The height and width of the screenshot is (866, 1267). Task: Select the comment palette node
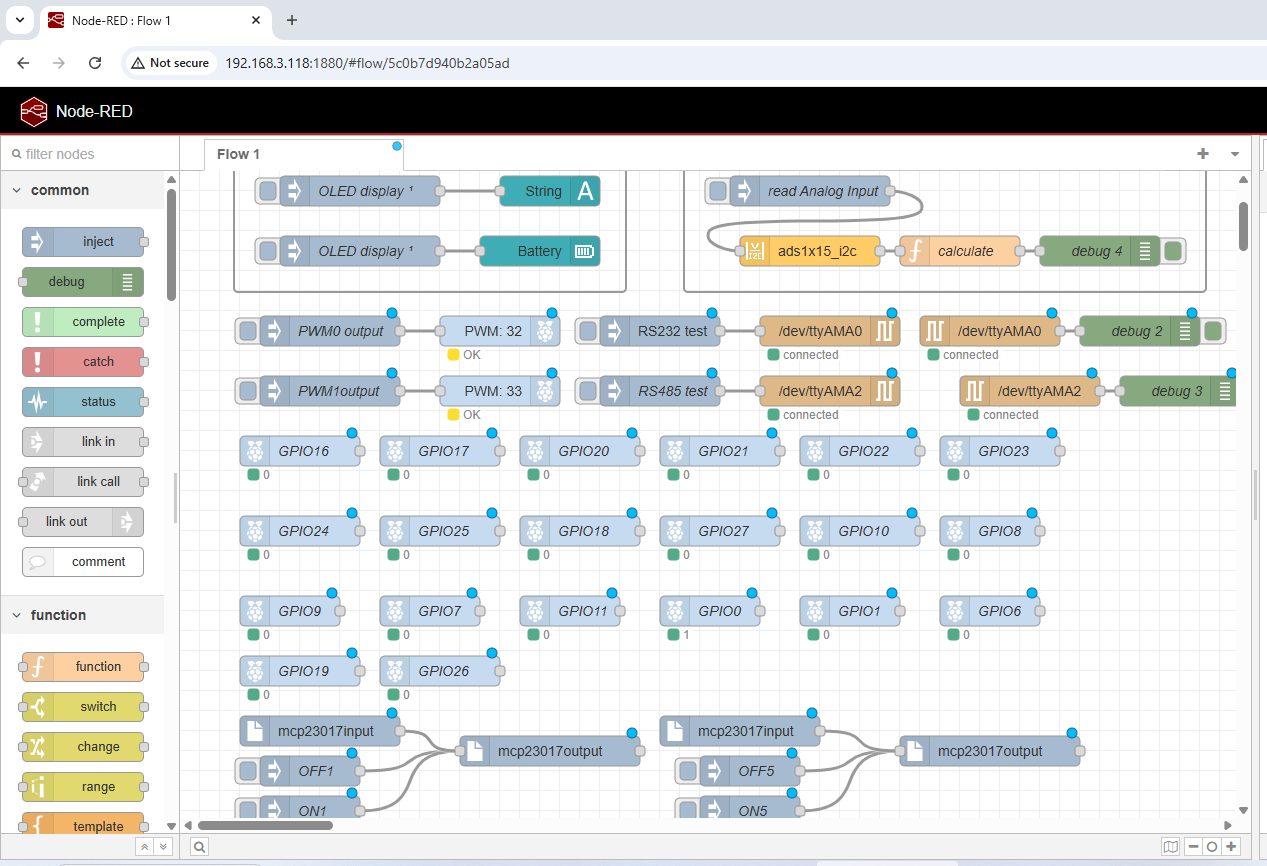[83, 561]
